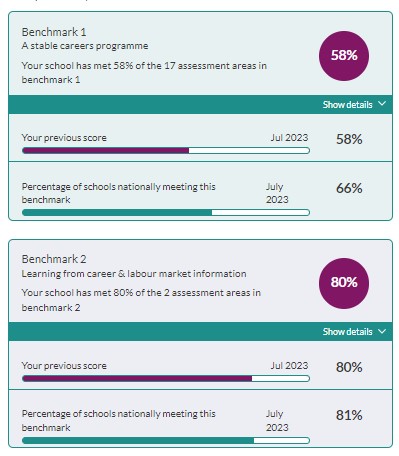
Task: Click Benchmark 1 'Your previous score' label
Action: click(x=64, y=138)
